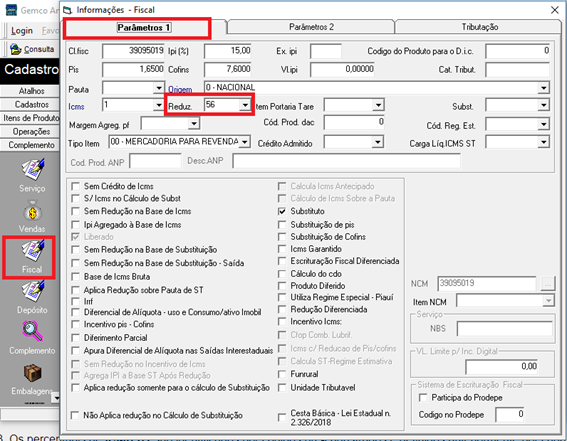Click the Origem label link
The image size is (567, 441).
tap(180, 89)
